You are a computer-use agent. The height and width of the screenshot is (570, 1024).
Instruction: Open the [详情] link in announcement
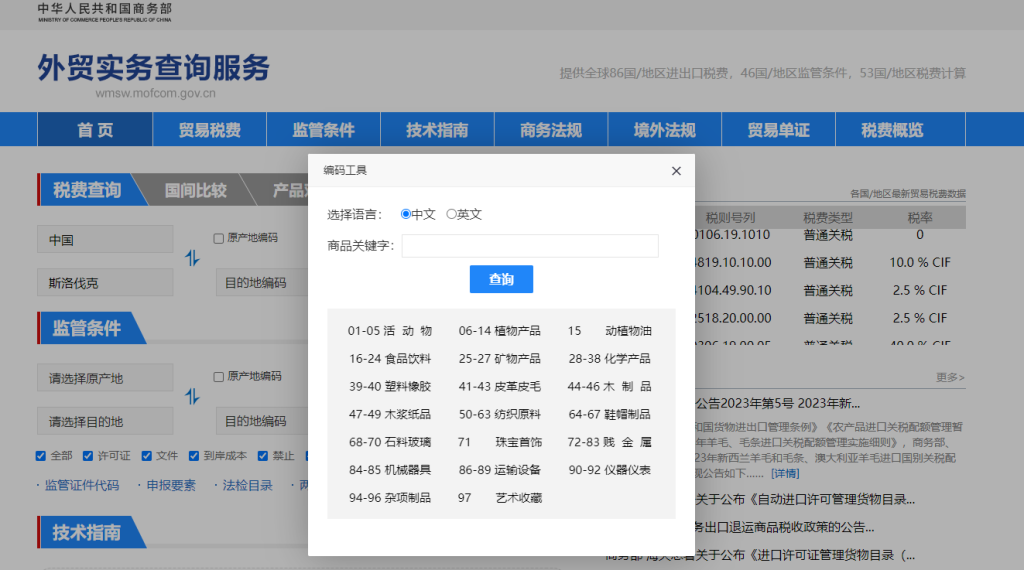click(785, 473)
